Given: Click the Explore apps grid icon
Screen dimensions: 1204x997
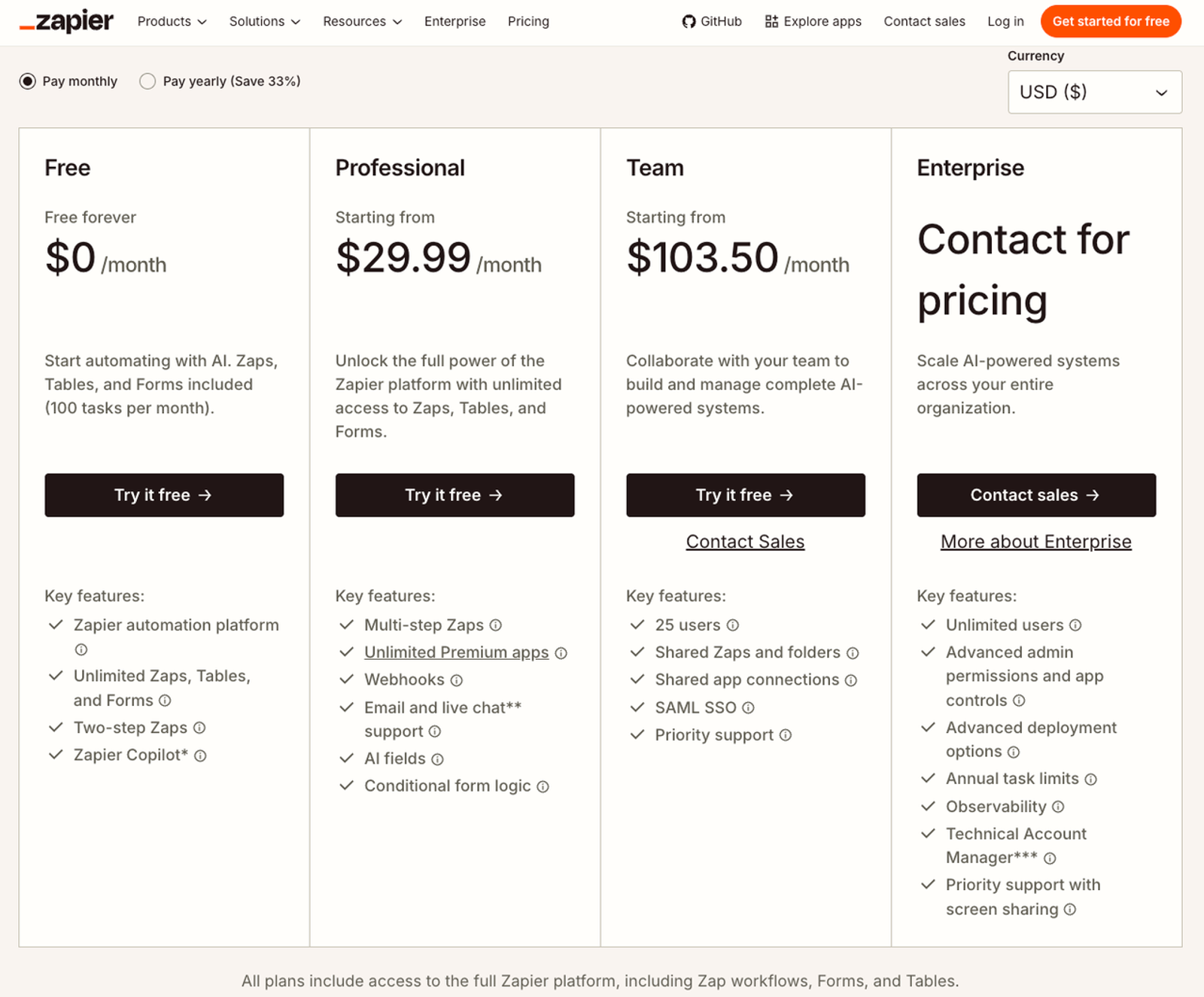Looking at the screenshot, I should [x=771, y=22].
